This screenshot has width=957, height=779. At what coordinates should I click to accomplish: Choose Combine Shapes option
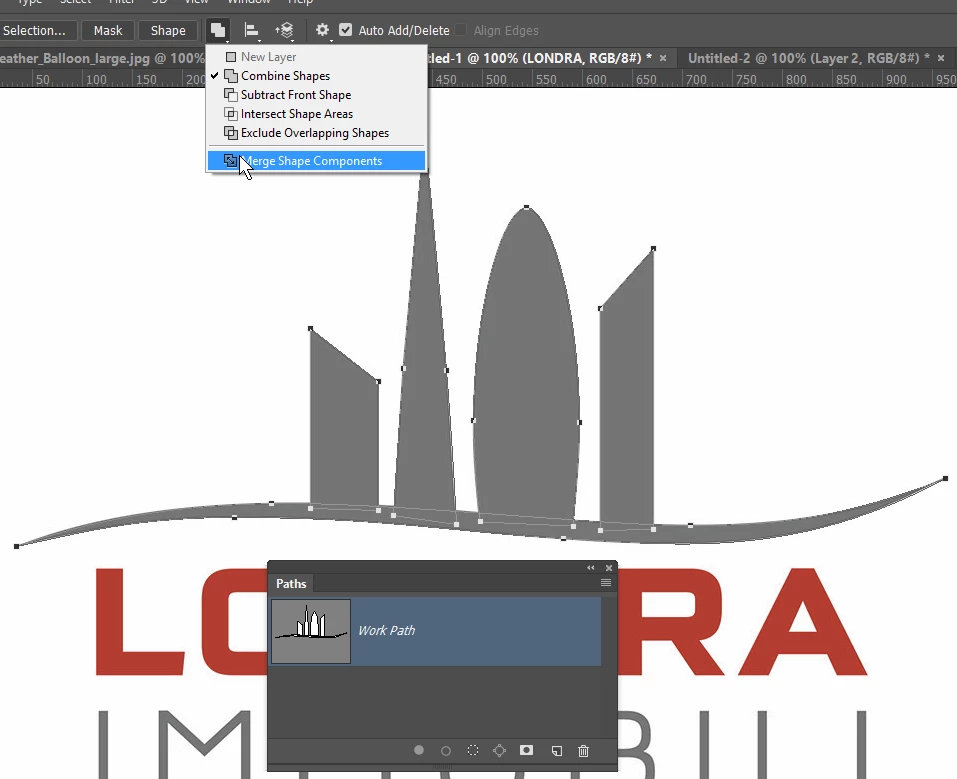316,76
